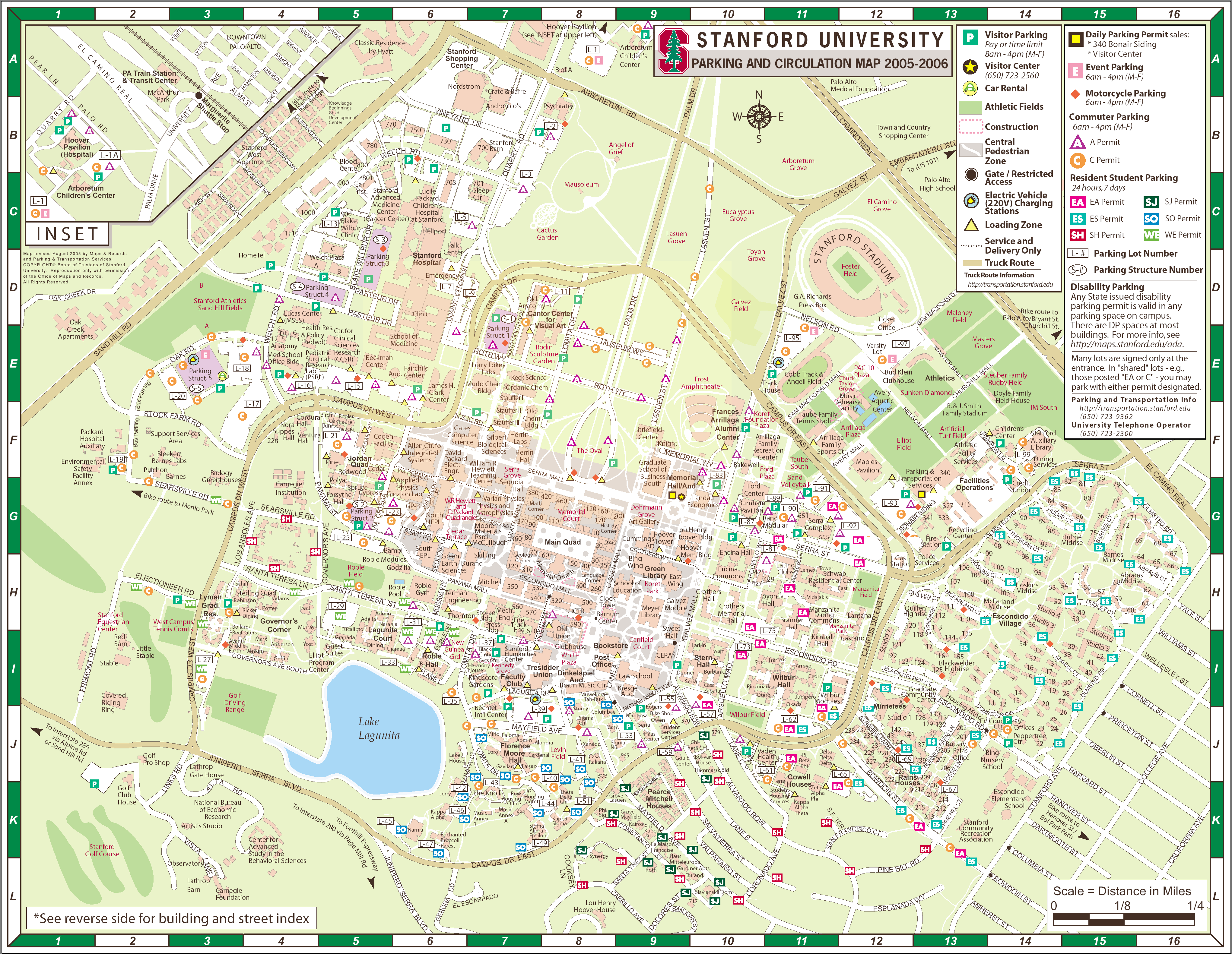Click the INSET label box

pos(67,234)
